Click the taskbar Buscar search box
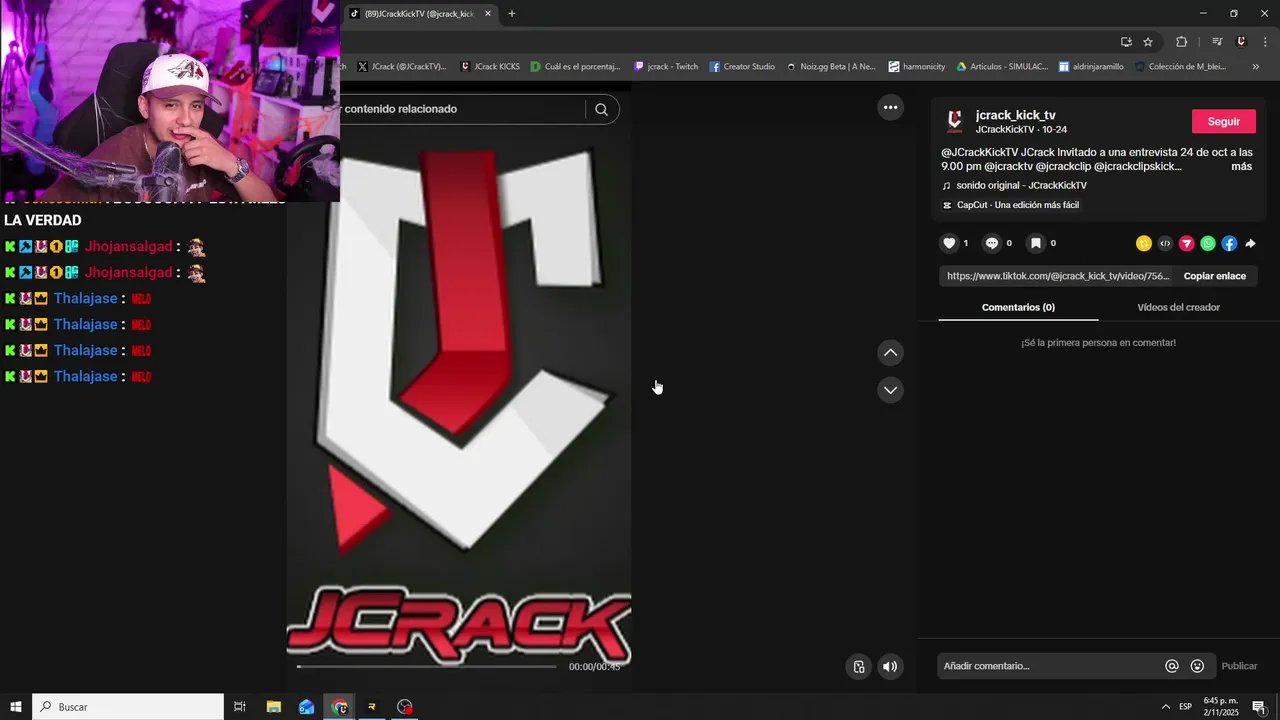This screenshot has height=720, width=1280. (x=128, y=707)
